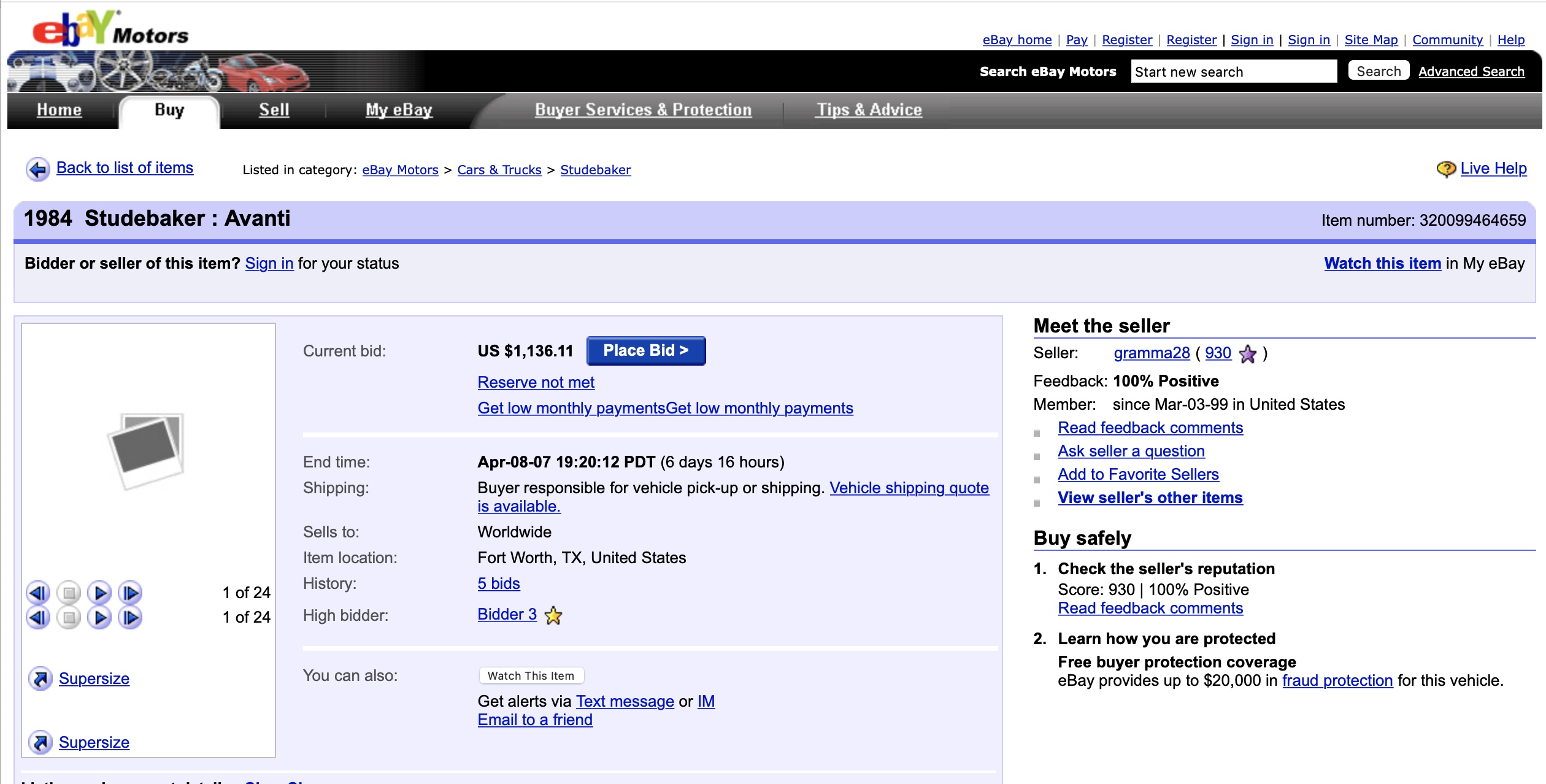
Task: Click Watch this item in My eBay link
Action: click(1382, 263)
